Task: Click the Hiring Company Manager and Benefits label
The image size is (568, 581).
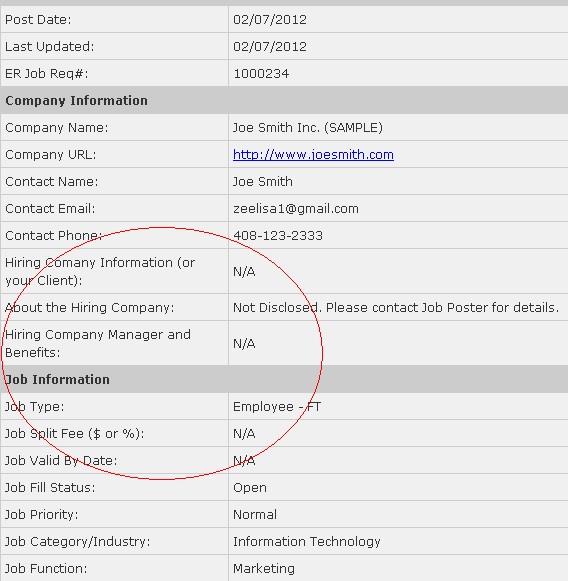Action: [x=98, y=343]
